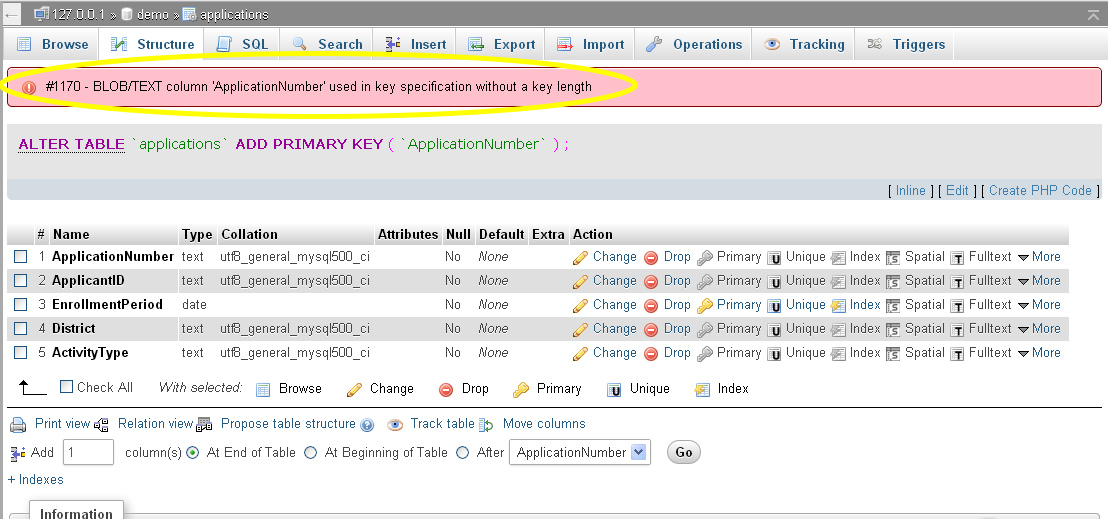This screenshot has width=1108, height=519.
Task: Open the Browse tab
Action: point(52,44)
